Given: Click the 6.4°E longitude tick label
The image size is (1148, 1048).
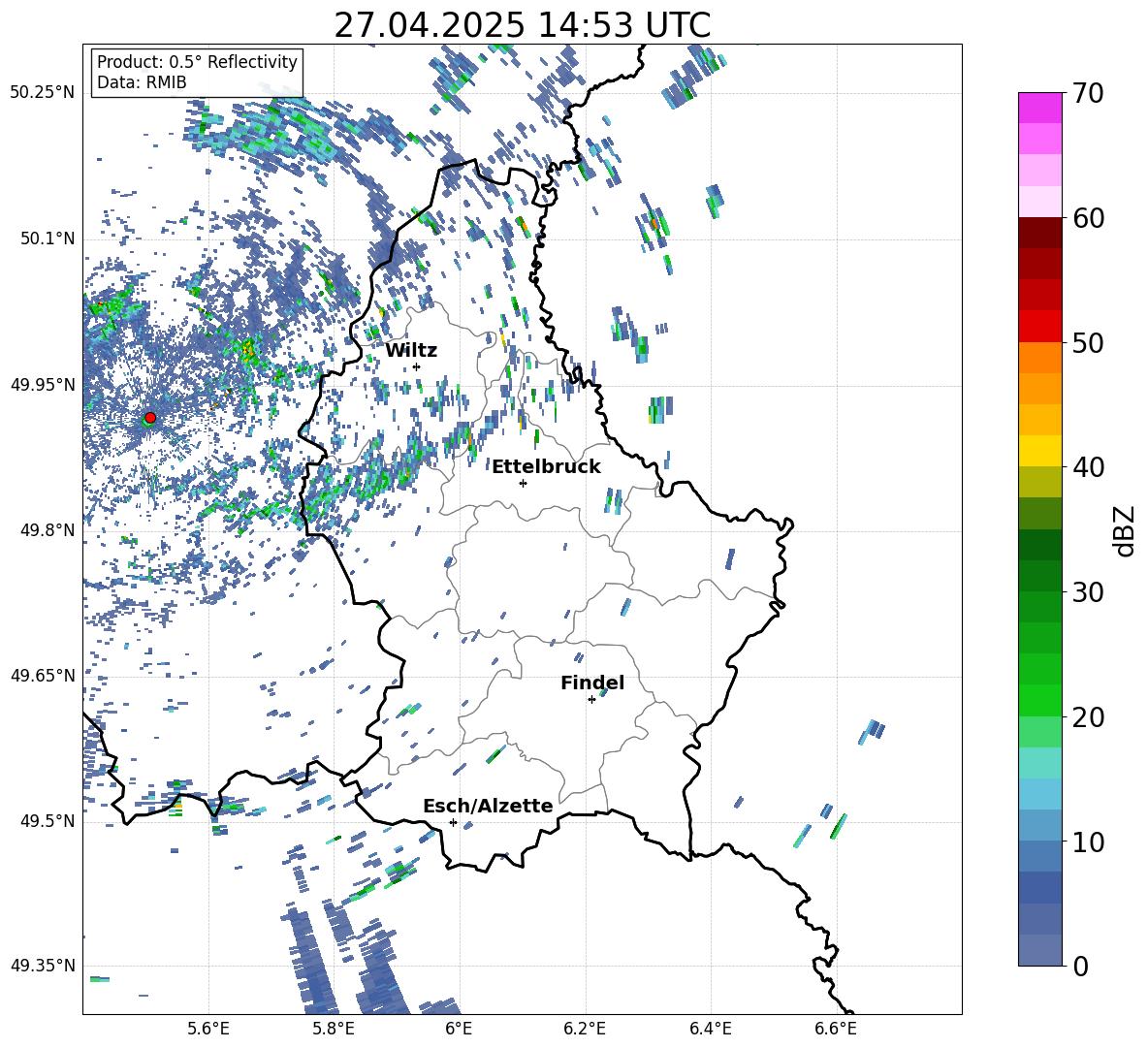Looking at the screenshot, I should pyautogui.click(x=710, y=1030).
